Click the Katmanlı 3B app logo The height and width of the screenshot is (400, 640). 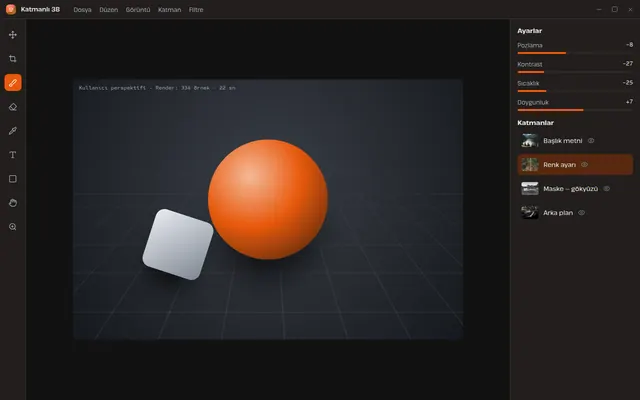coord(11,9)
